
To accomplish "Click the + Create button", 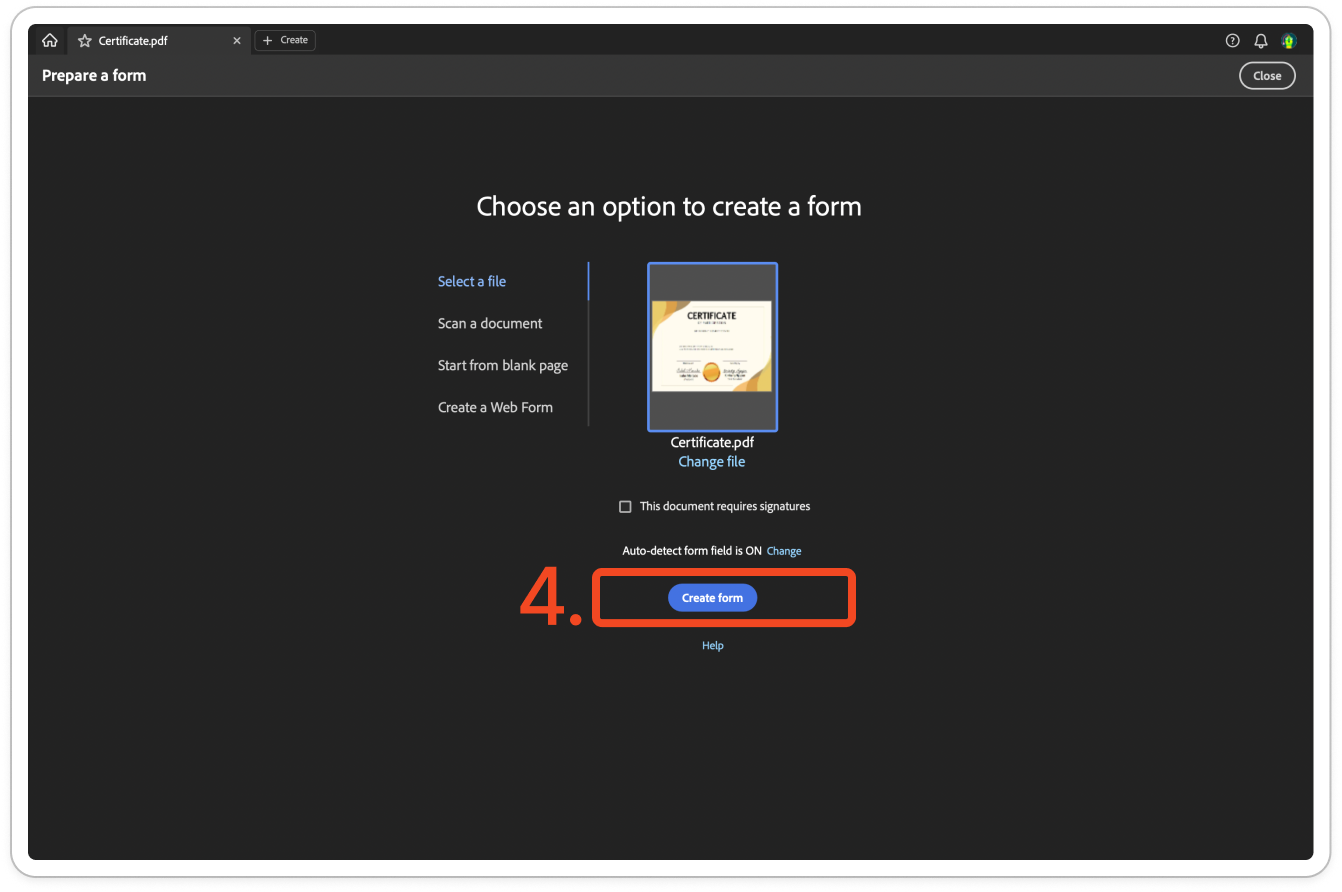I will [285, 40].
